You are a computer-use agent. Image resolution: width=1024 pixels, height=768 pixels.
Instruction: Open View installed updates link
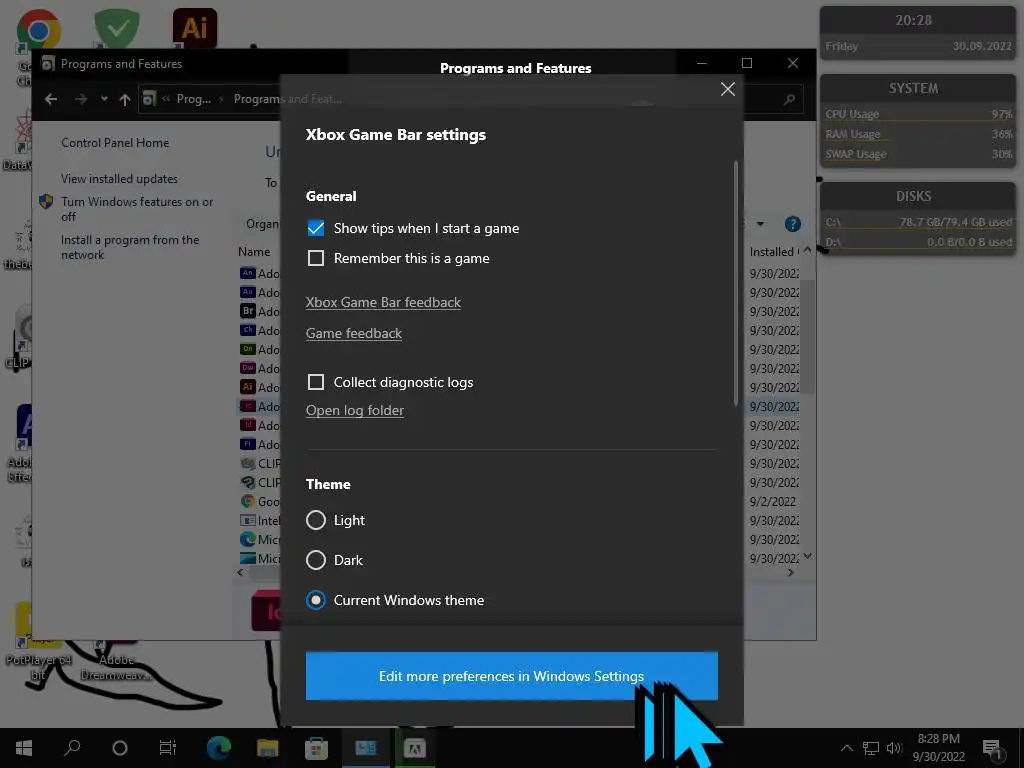point(119,178)
